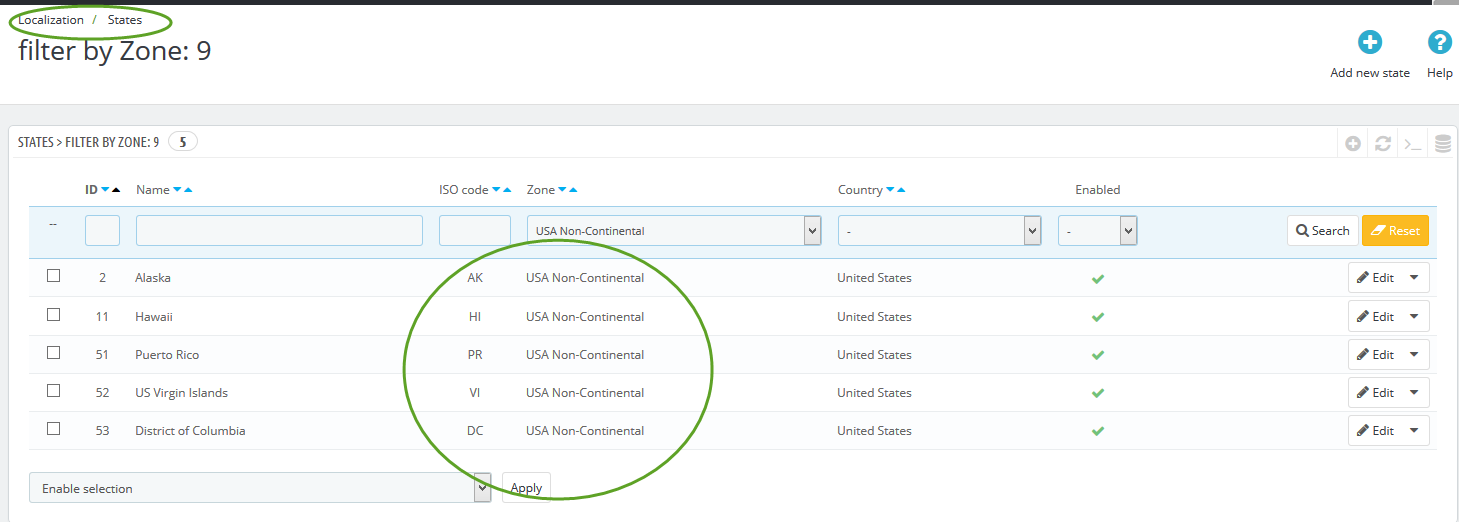1459x522 pixels.
Task: Open the States breadcrumb link
Action: tap(125, 20)
